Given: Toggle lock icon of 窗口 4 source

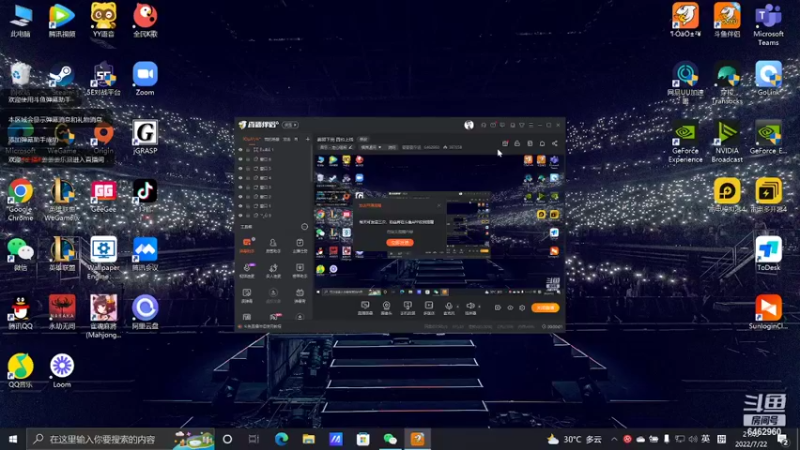Looking at the screenshot, I should [x=248, y=178].
